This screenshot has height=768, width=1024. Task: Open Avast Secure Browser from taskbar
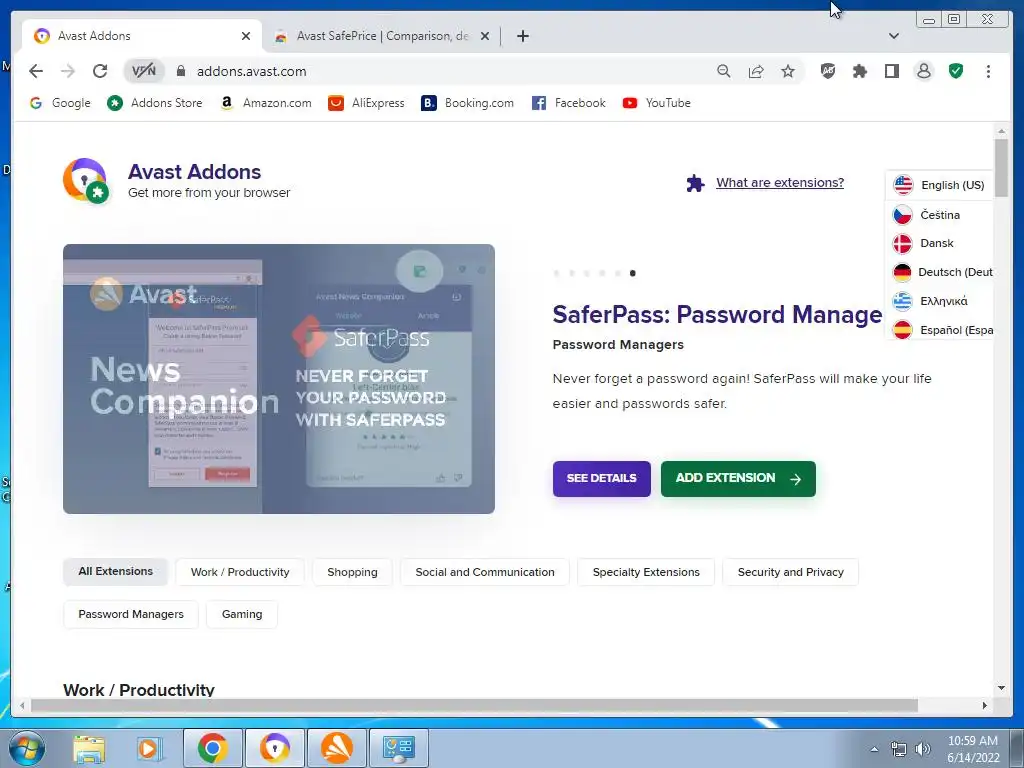pyautogui.click(x=274, y=748)
